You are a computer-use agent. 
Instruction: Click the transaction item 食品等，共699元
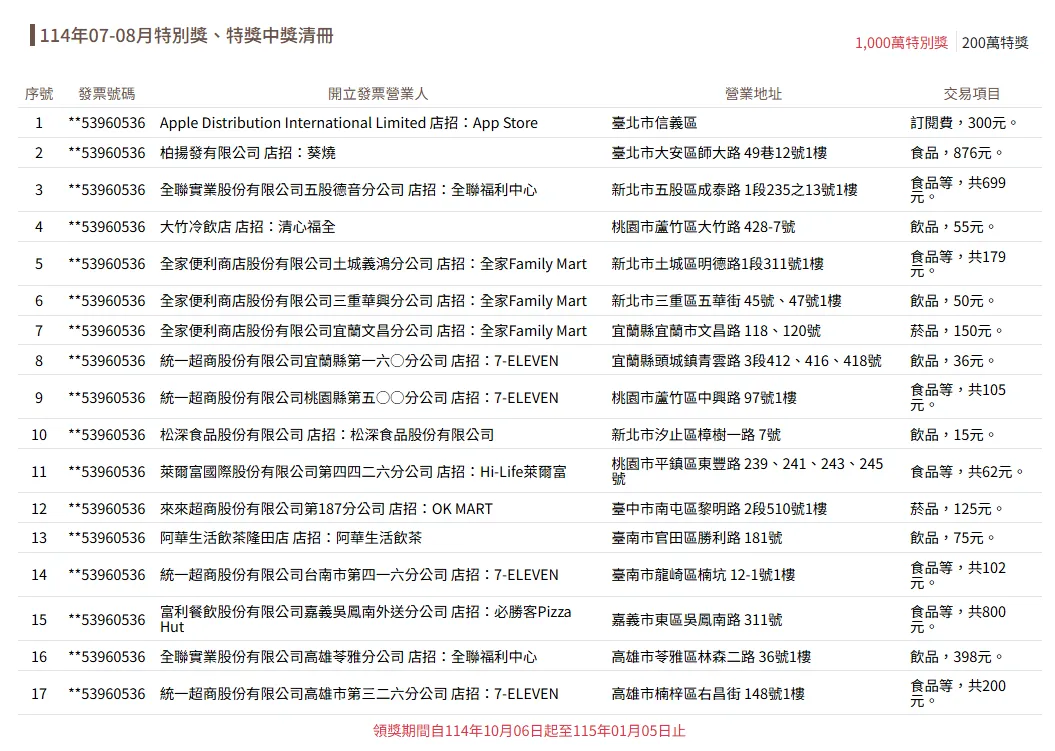coord(958,190)
